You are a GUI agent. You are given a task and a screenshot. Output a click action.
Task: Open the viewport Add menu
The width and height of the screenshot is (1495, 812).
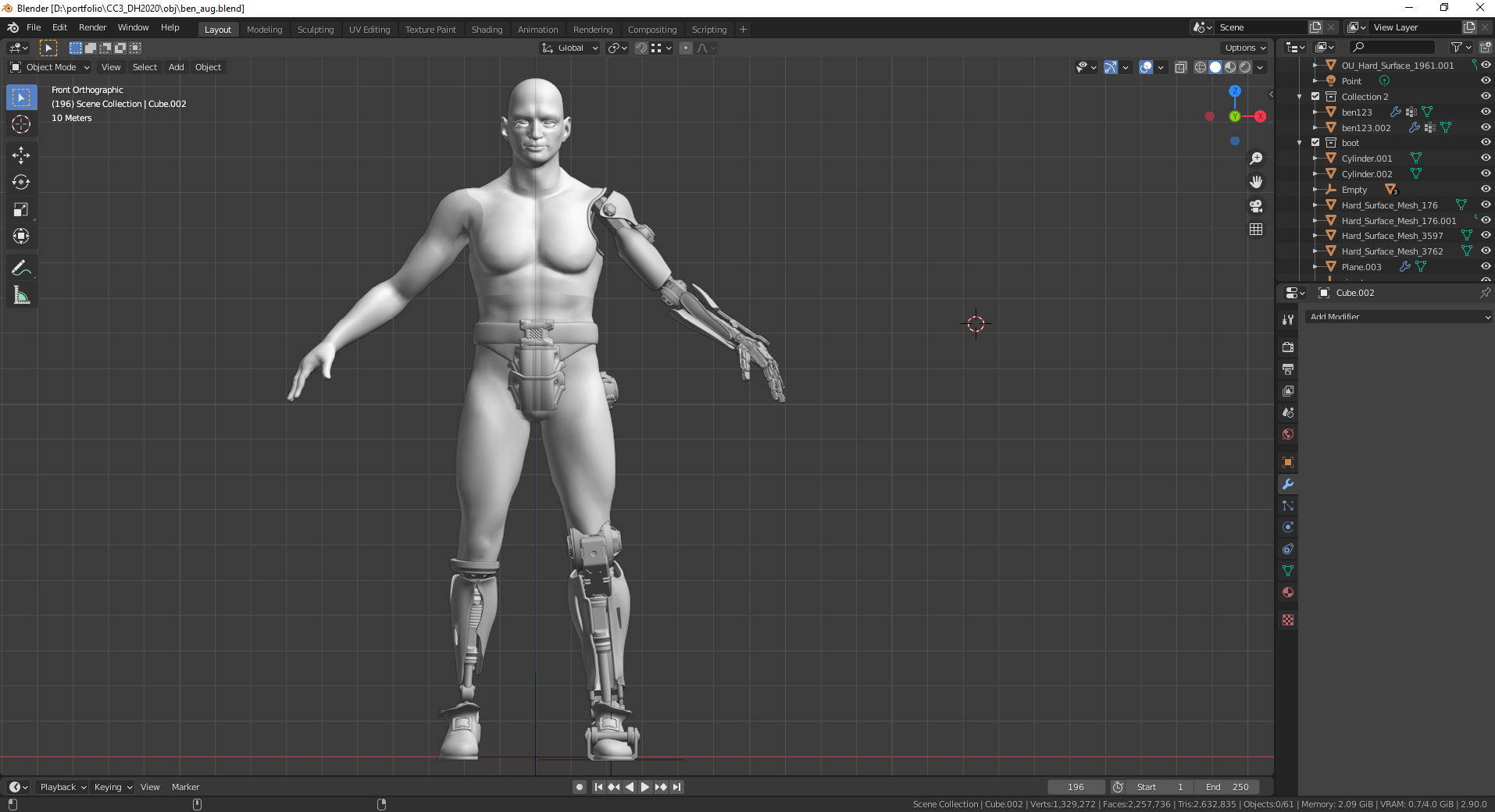(177, 67)
